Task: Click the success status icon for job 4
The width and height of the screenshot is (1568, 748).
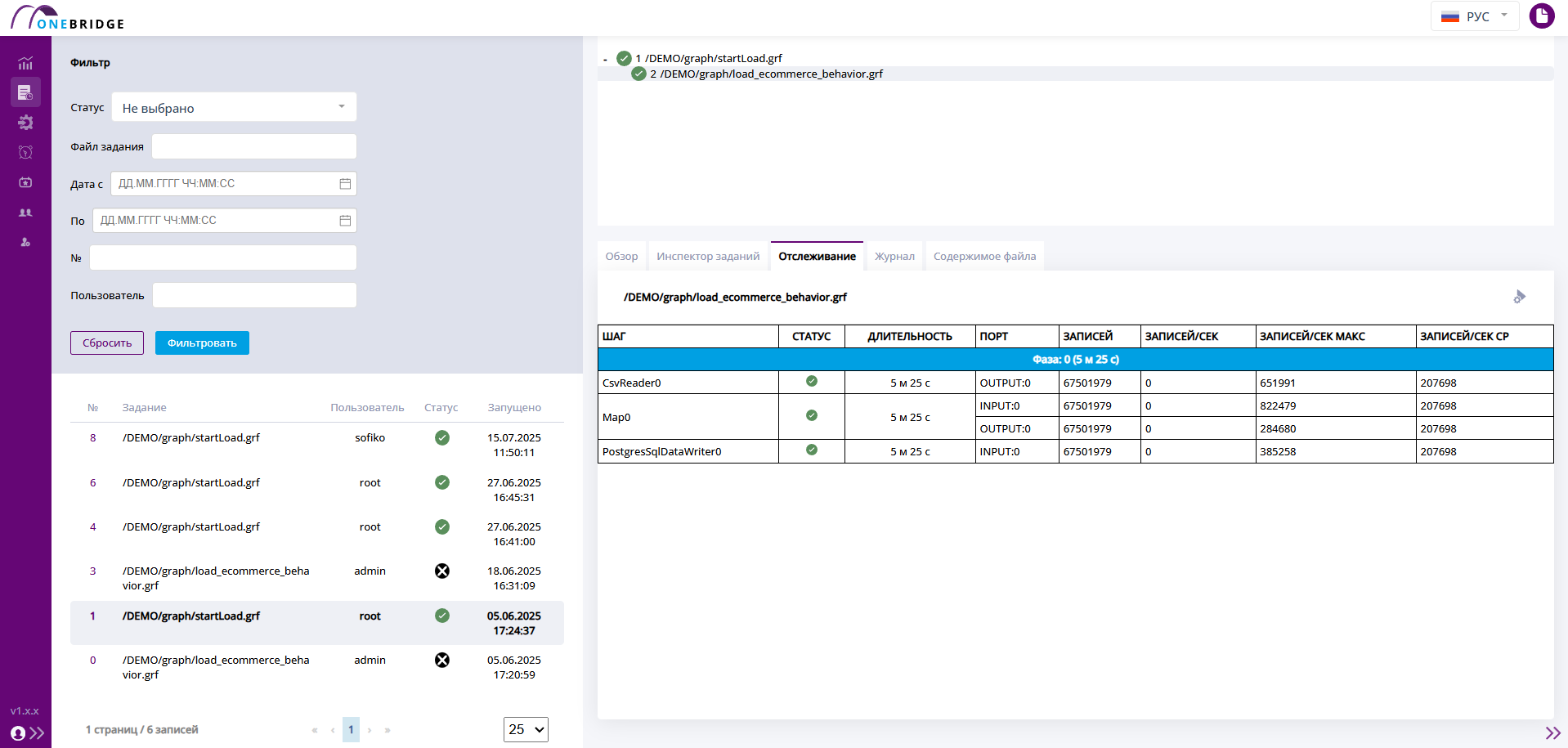Action: click(x=442, y=526)
